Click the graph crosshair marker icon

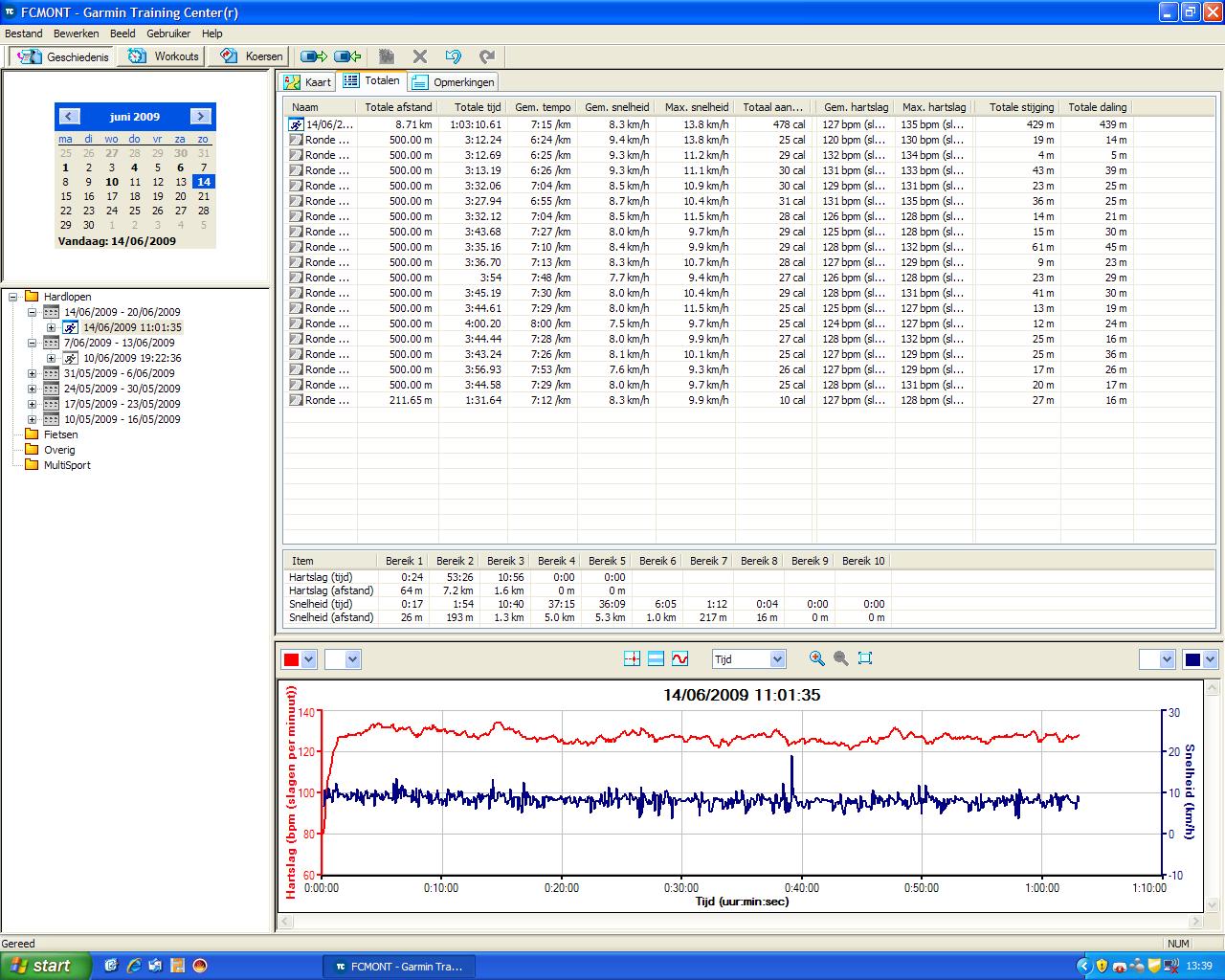[632, 658]
